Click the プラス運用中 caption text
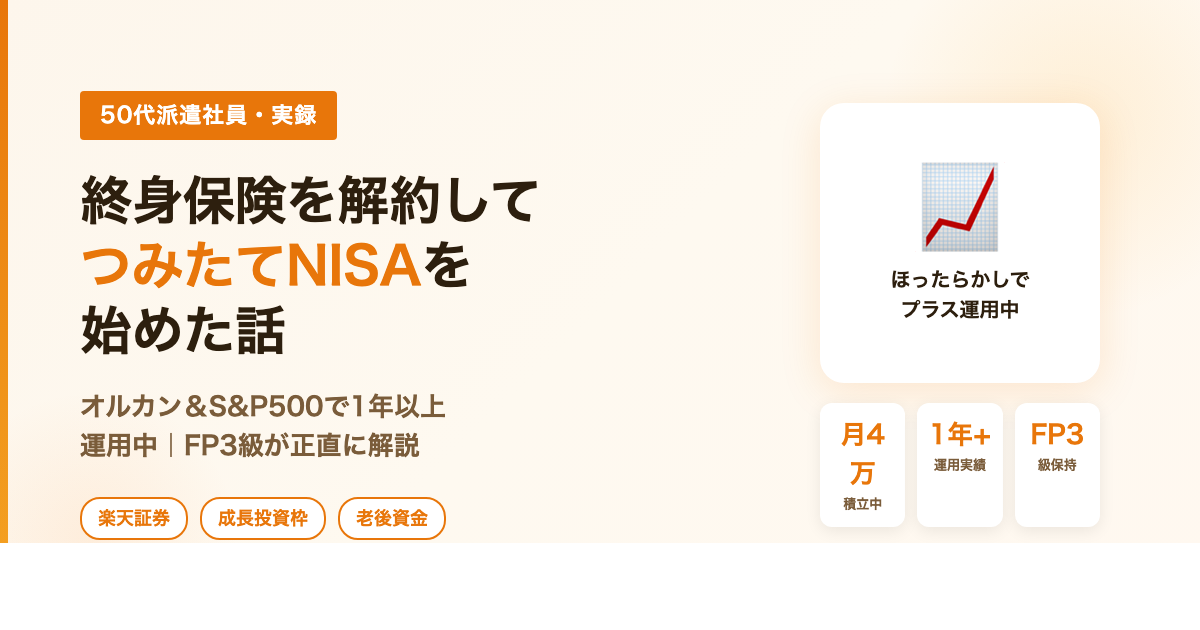The image size is (1200, 630). point(960,309)
